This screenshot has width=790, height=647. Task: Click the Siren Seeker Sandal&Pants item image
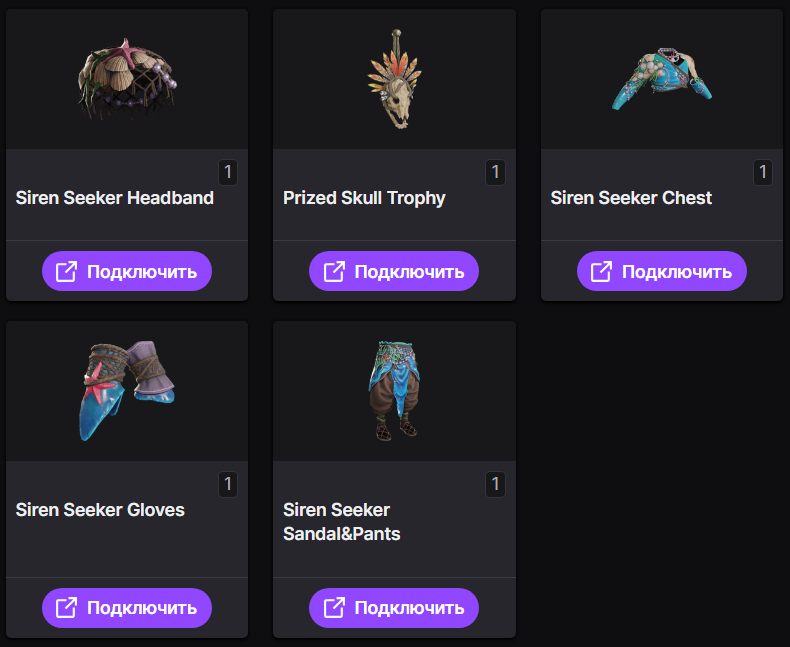(x=394, y=391)
